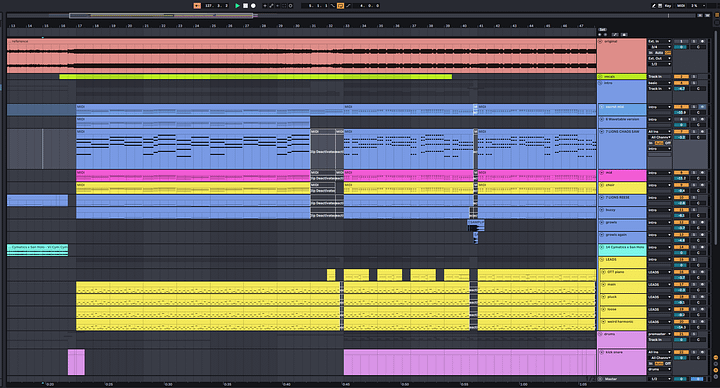Toggle Automation Mode icon beside locator arrows
This screenshot has width=720, height=388.
[615, 34]
